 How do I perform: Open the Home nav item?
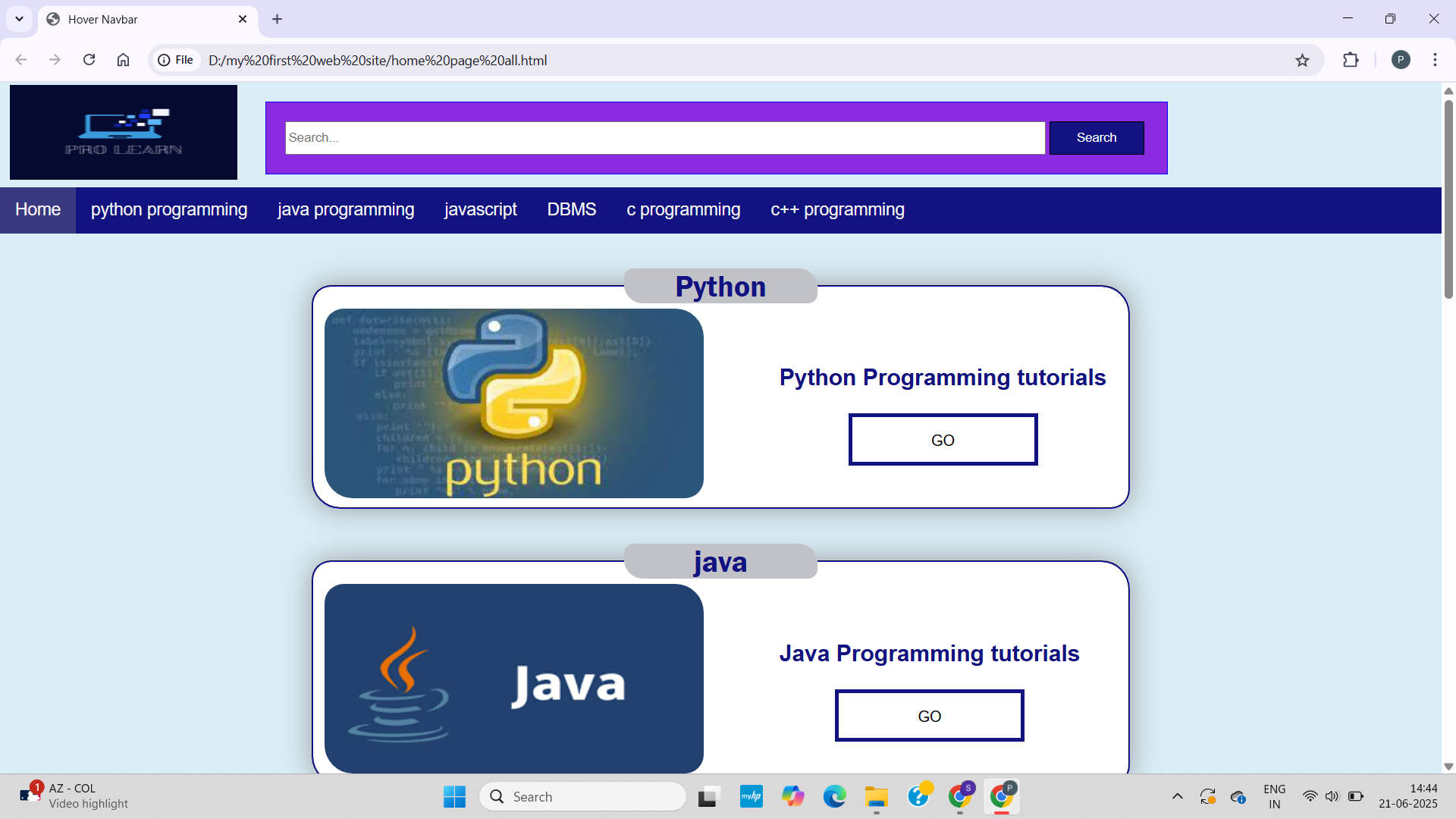[38, 210]
